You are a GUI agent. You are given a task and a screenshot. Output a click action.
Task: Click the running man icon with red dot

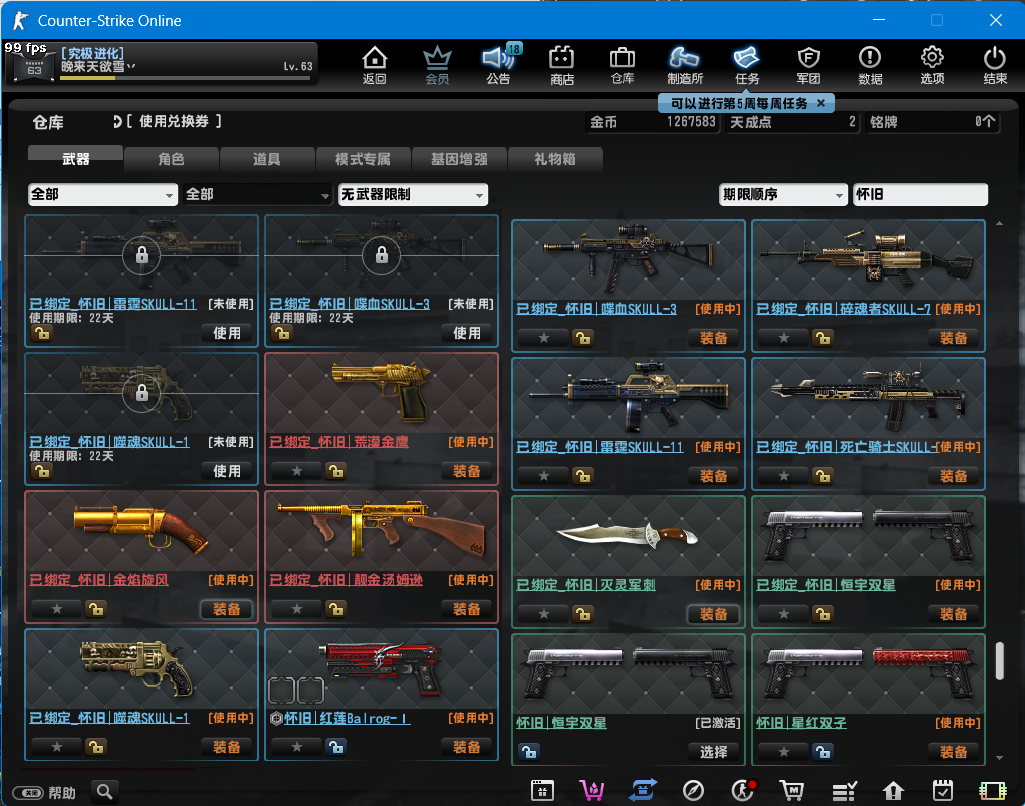743,791
